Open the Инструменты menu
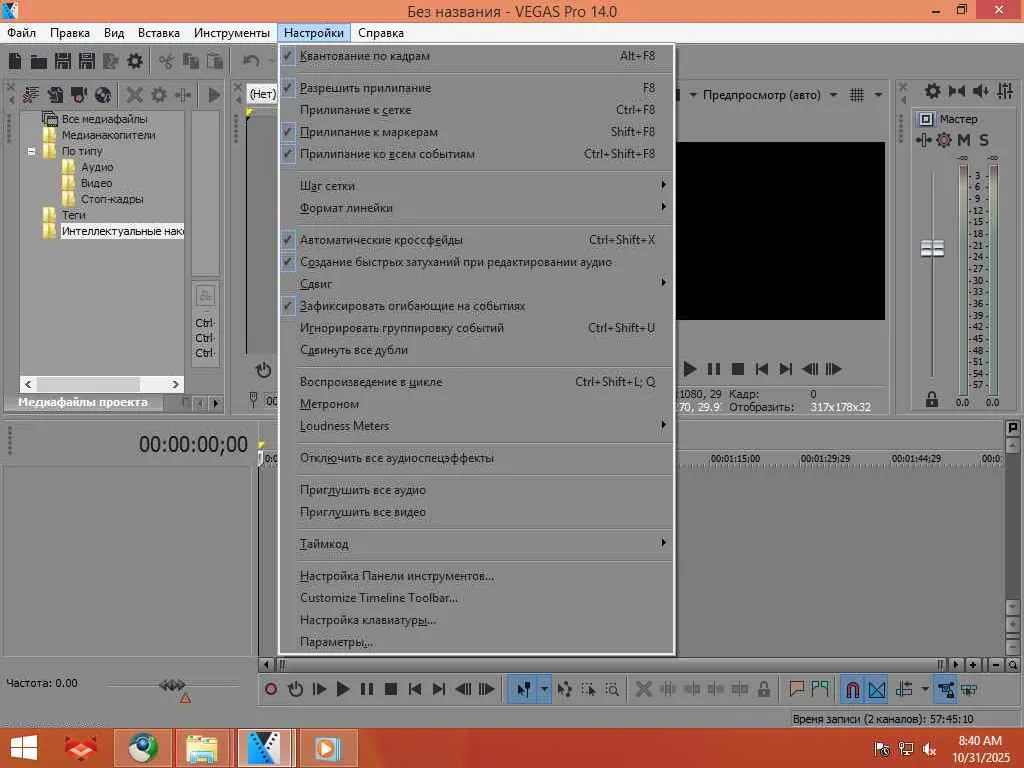The height and width of the screenshot is (768, 1024). pyautogui.click(x=232, y=33)
